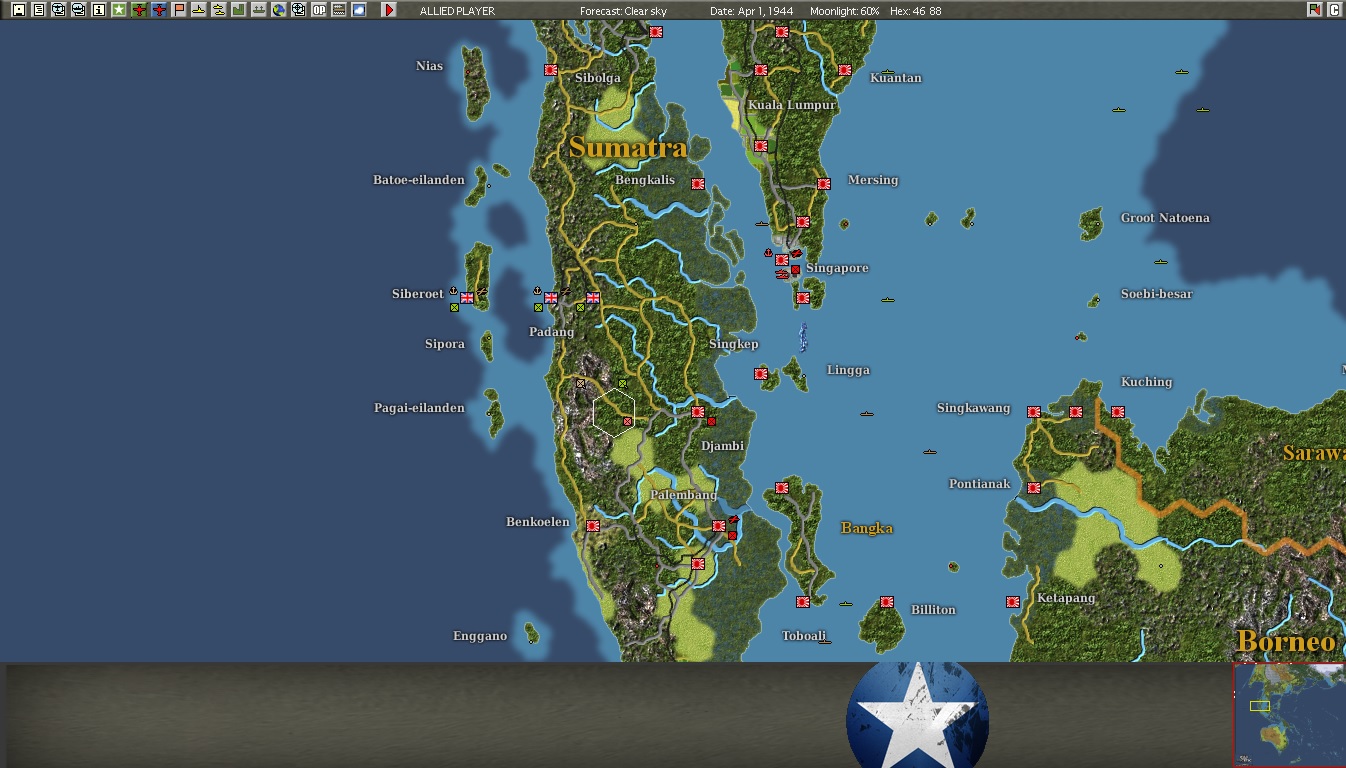The width and height of the screenshot is (1346, 768).
Task: Click the "ALLIED PLAYER" status text
Action: (457, 11)
